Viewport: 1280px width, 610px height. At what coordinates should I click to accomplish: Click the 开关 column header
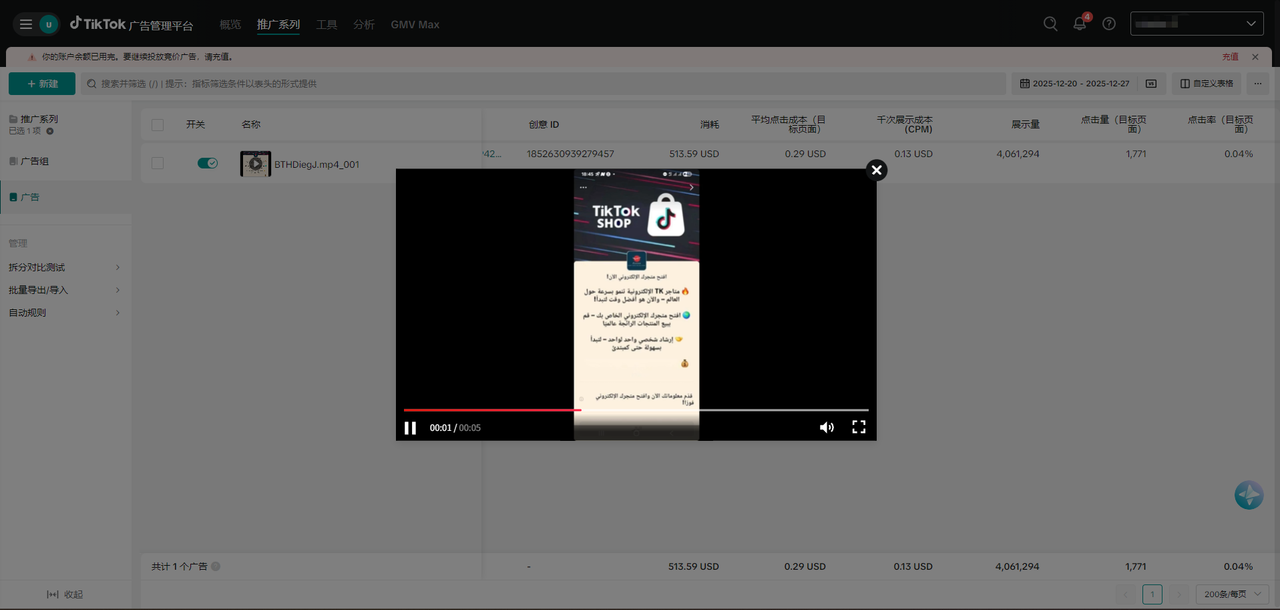point(195,125)
